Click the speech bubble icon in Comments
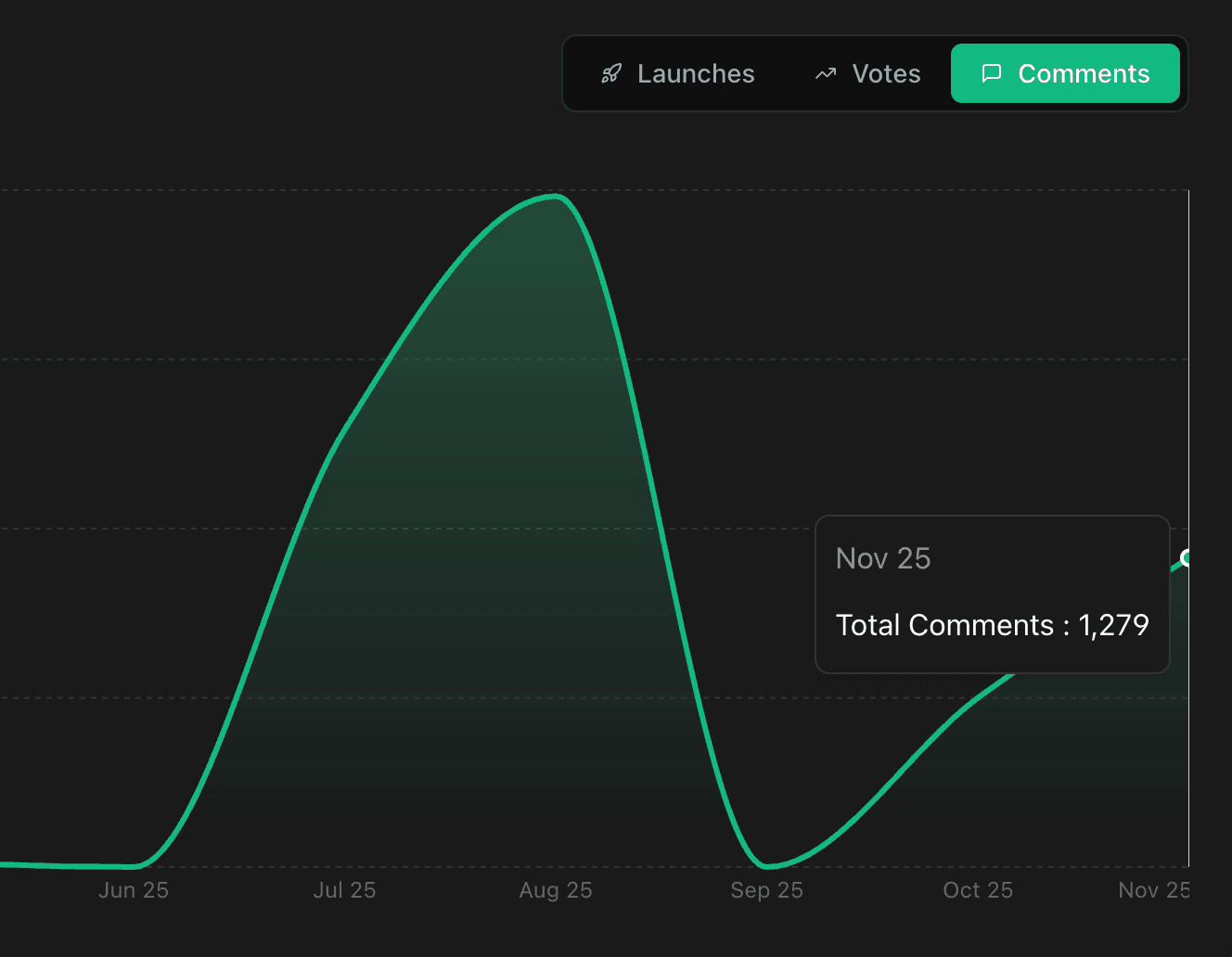Image resolution: width=1232 pixels, height=957 pixels. (x=992, y=73)
